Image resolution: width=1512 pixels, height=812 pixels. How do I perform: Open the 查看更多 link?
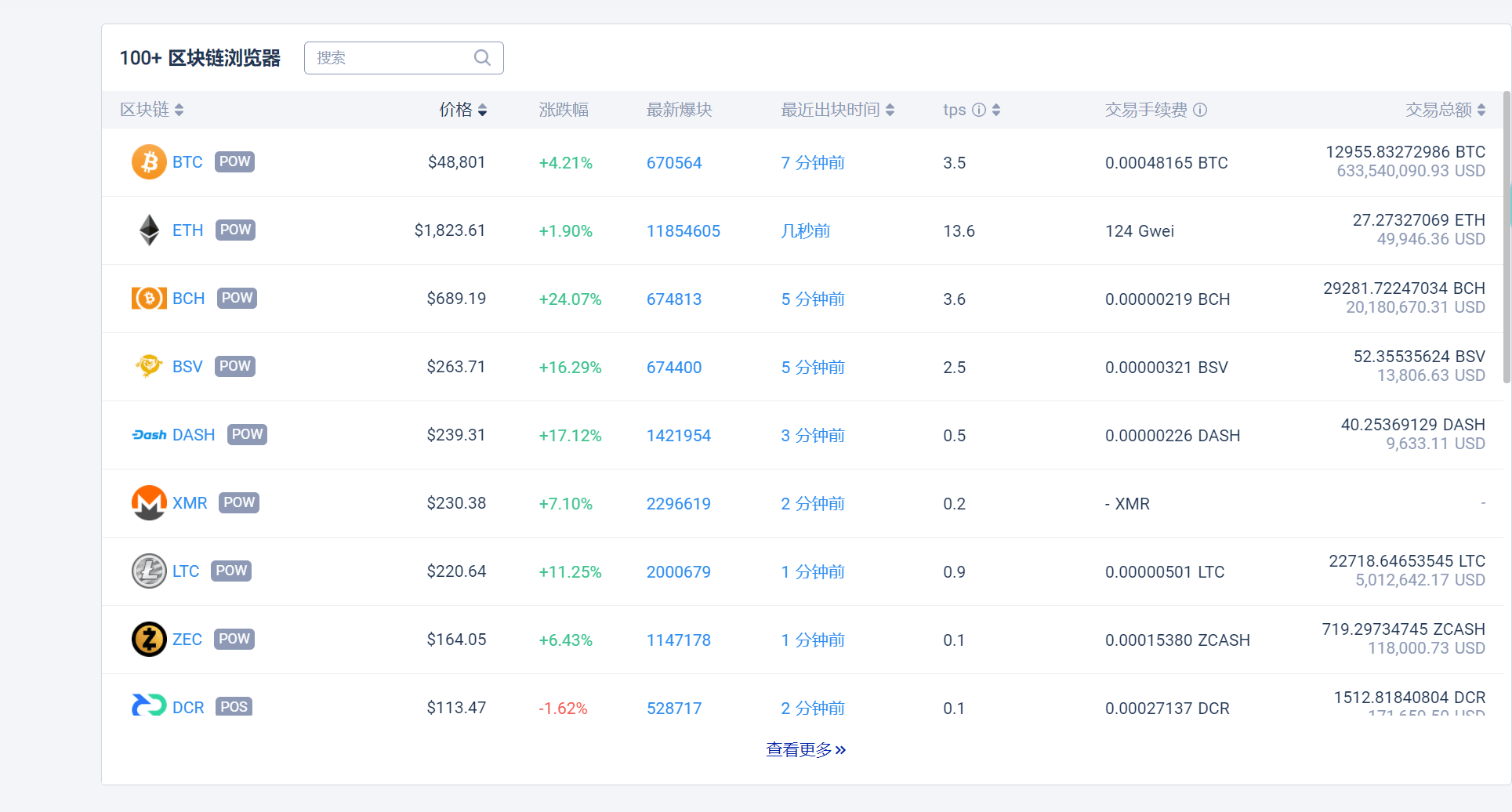pos(805,750)
